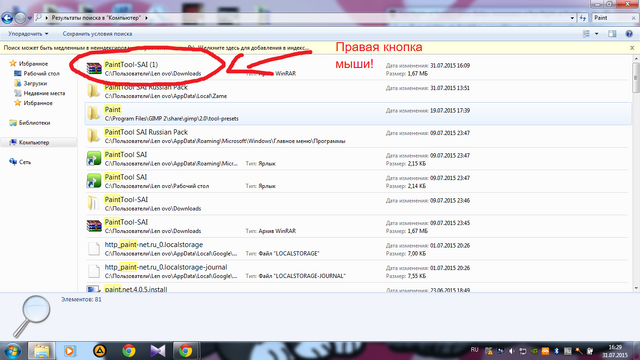Click the size value 7,55 КБ
Image resolution: width=640 pixels, height=360 pixels.
click(x=416, y=276)
